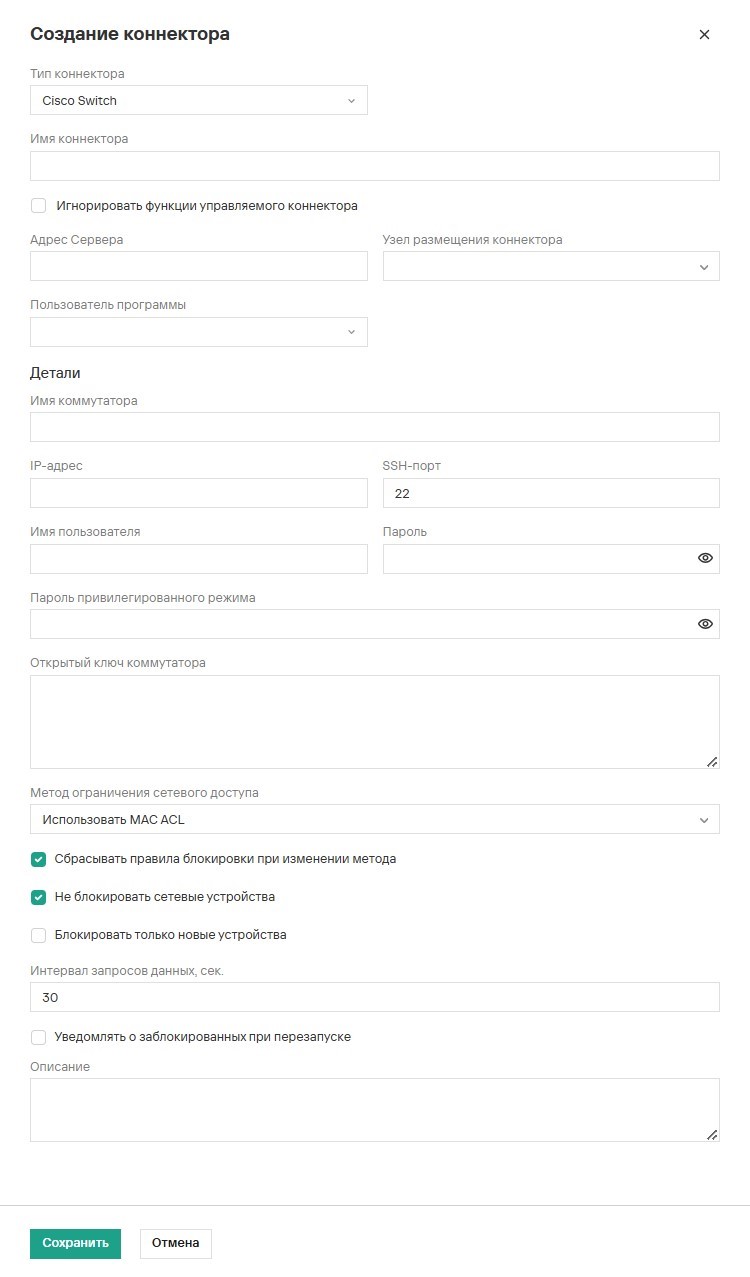Viewport: 750px width, 1277px height.
Task: Click the Имя коннектора input field
Action: click(x=375, y=166)
